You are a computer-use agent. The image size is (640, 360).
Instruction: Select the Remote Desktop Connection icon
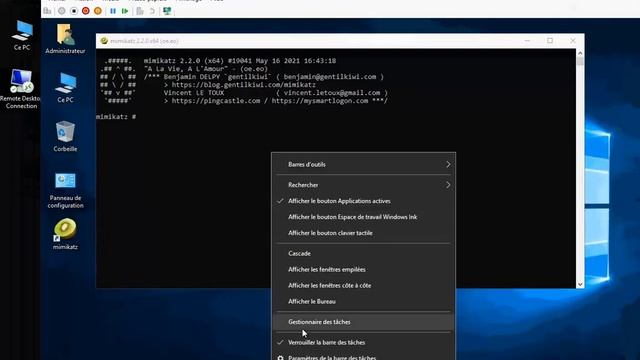click(x=21, y=89)
